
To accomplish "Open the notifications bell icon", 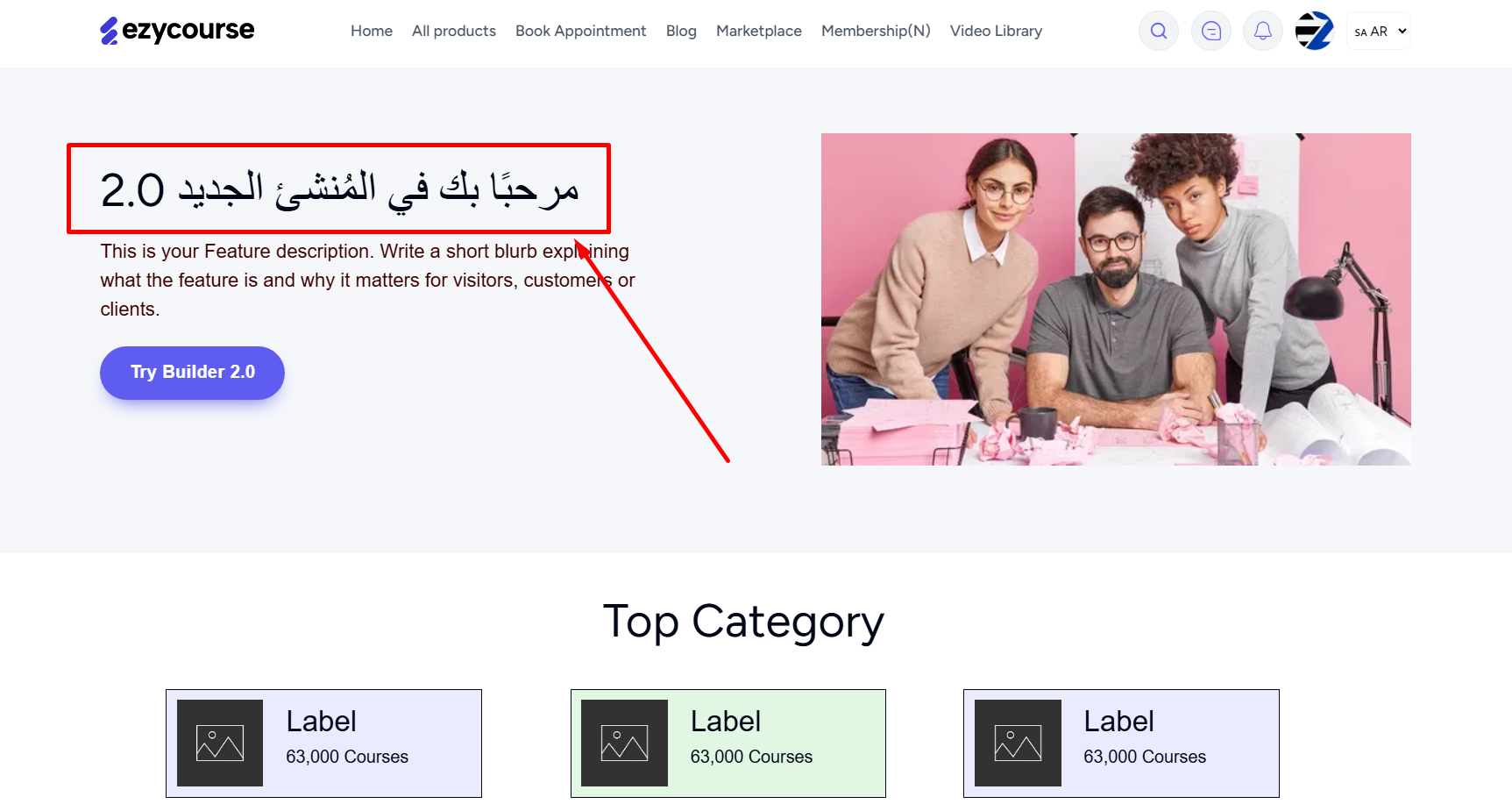I will click(1263, 32).
